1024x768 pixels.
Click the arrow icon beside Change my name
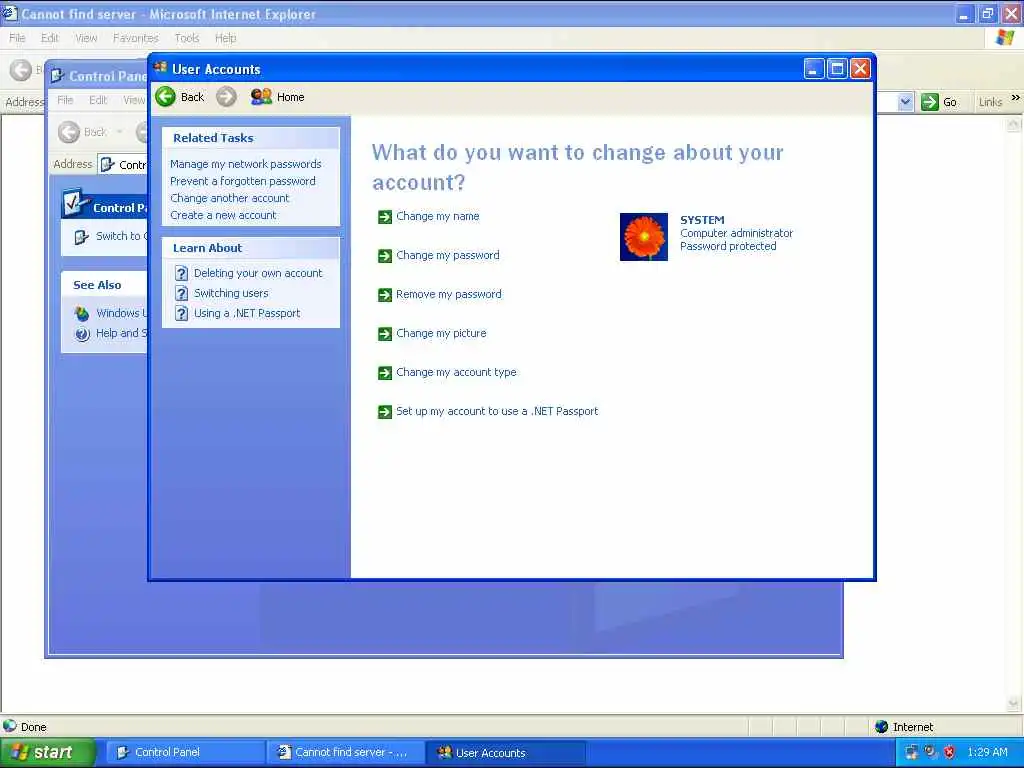pos(385,217)
